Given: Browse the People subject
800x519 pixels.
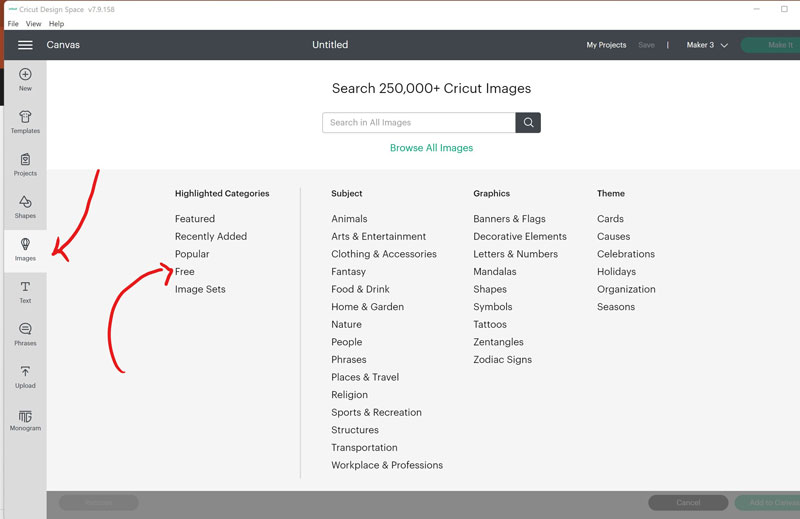Looking at the screenshot, I should click(x=346, y=342).
